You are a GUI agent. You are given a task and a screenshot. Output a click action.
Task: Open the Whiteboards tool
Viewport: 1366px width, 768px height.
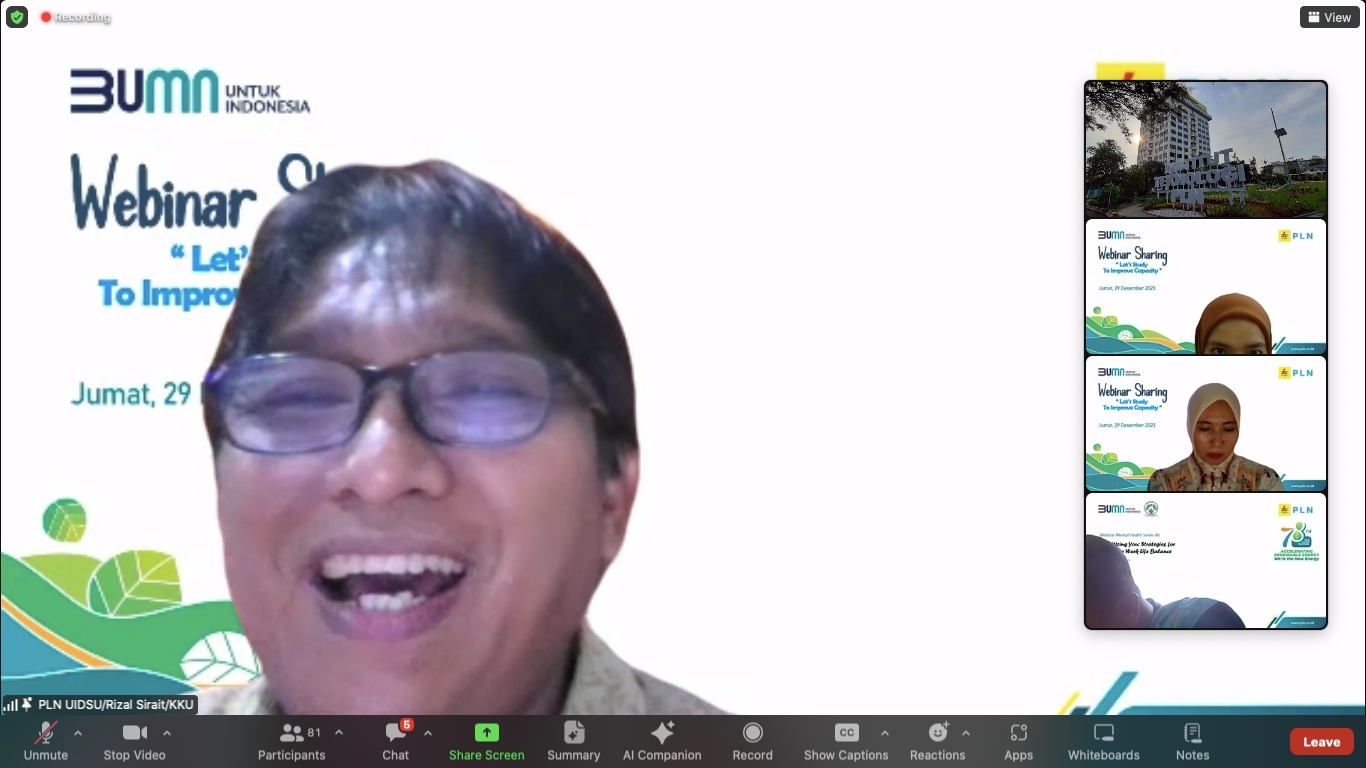coord(1103,741)
